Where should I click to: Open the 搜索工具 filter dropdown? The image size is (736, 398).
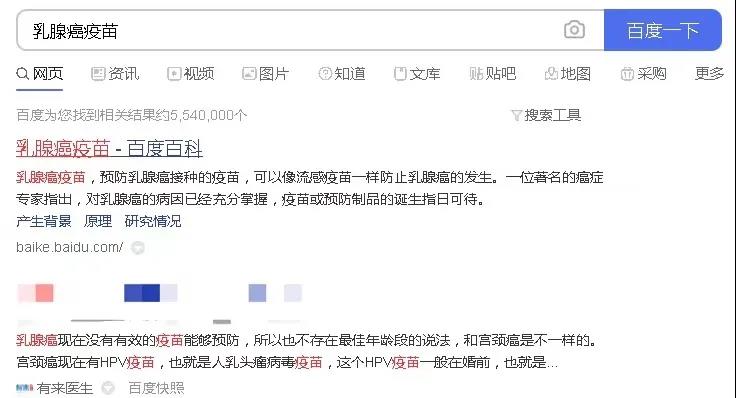(546, 115)
